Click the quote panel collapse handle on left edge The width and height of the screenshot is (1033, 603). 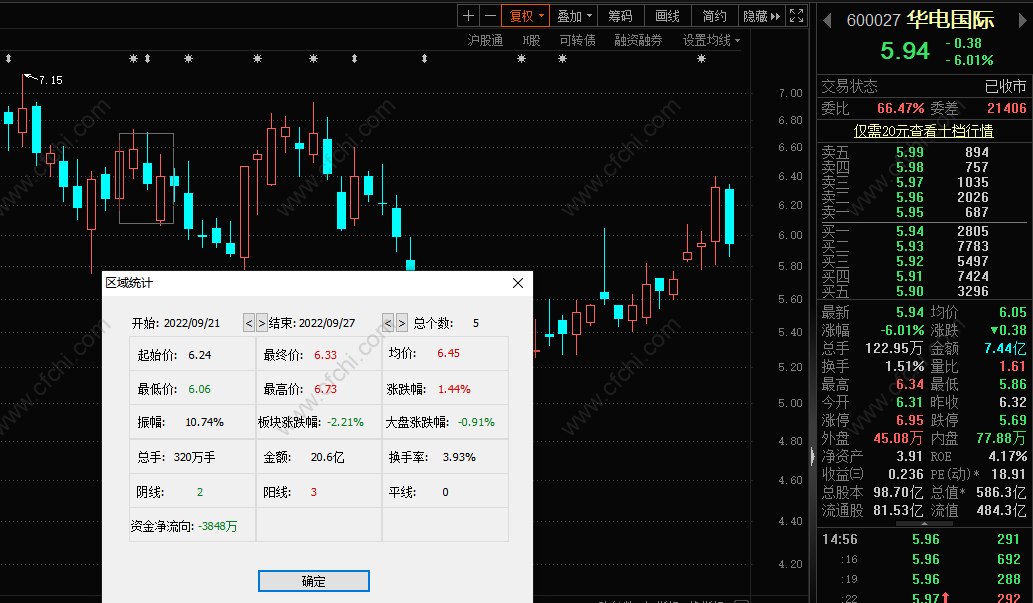pyautogui.click(x=812, y=456)
